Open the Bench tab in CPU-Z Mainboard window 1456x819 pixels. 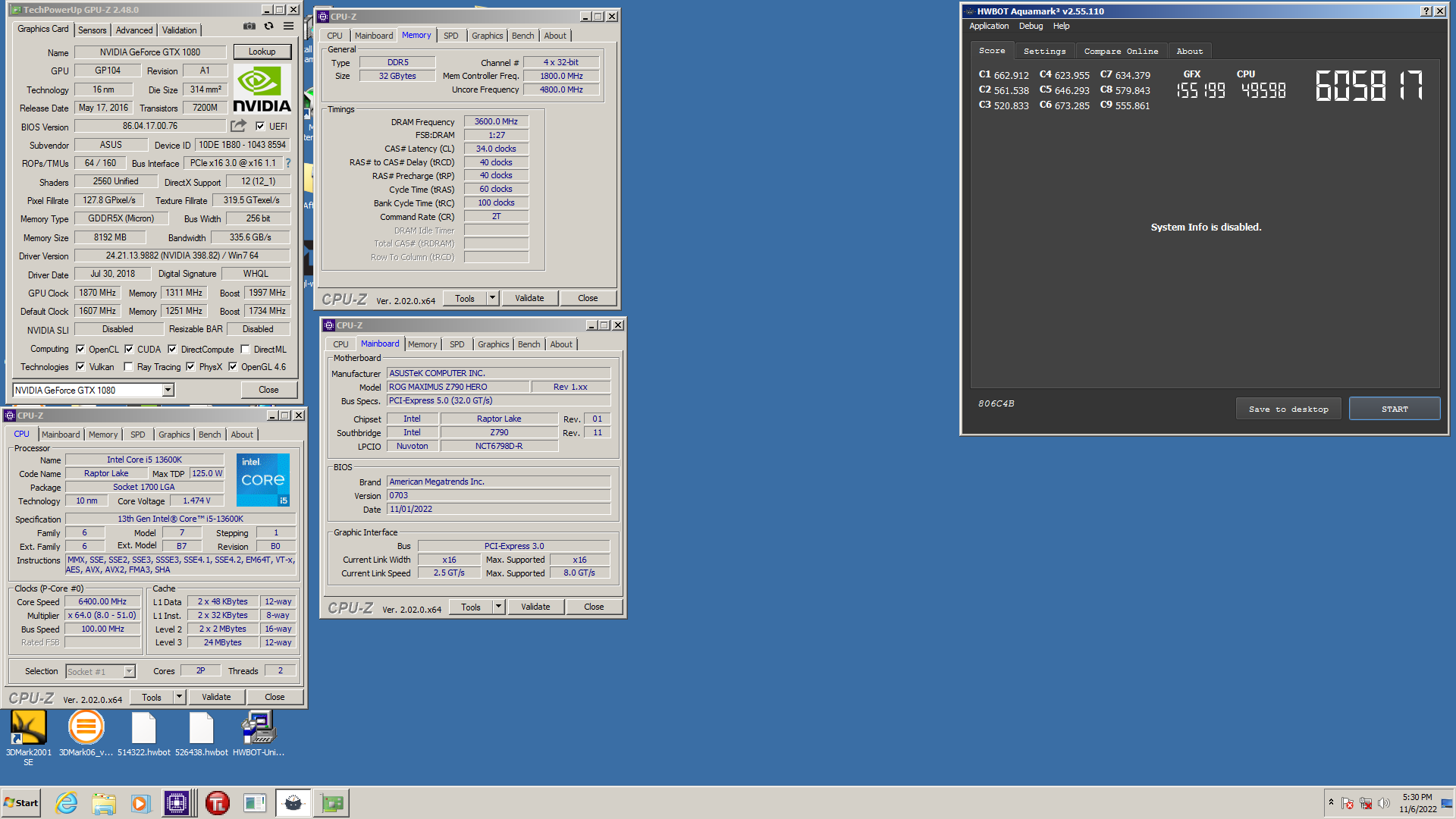coord(529,344)
